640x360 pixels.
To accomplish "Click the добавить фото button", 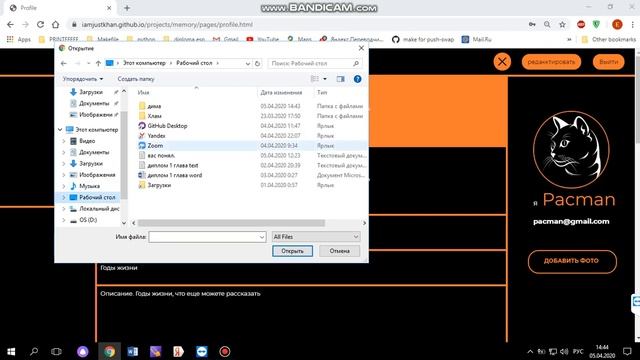I will click(572, 261).
